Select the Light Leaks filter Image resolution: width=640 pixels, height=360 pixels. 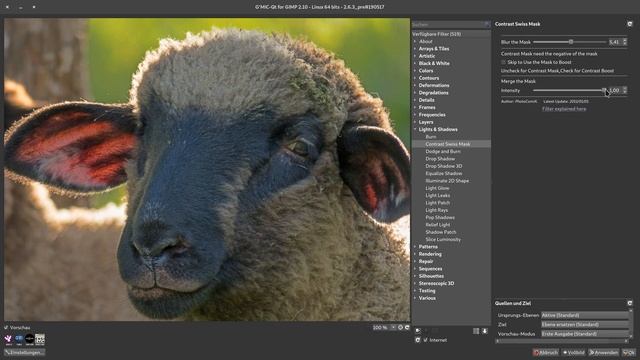coord(438,196)
